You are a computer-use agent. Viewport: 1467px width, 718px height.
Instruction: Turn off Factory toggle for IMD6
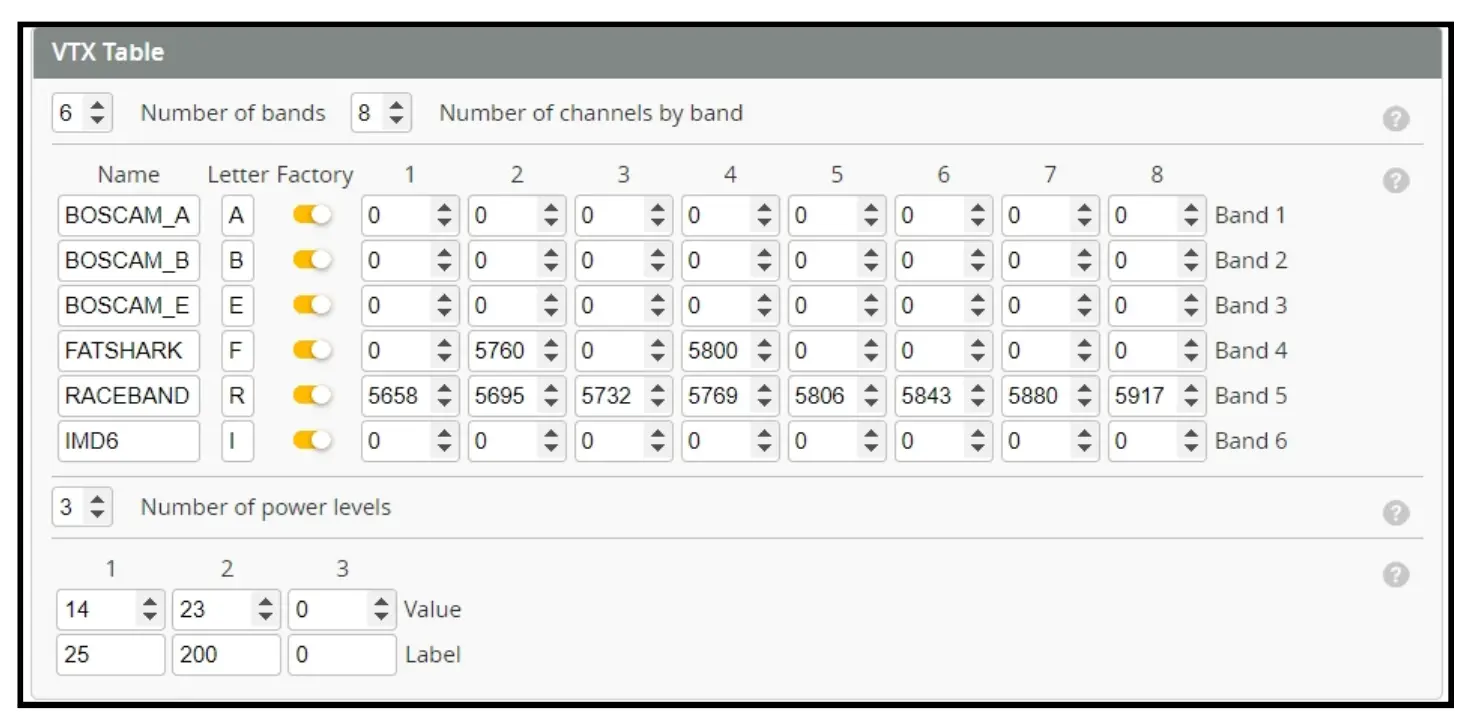[311, 441]
